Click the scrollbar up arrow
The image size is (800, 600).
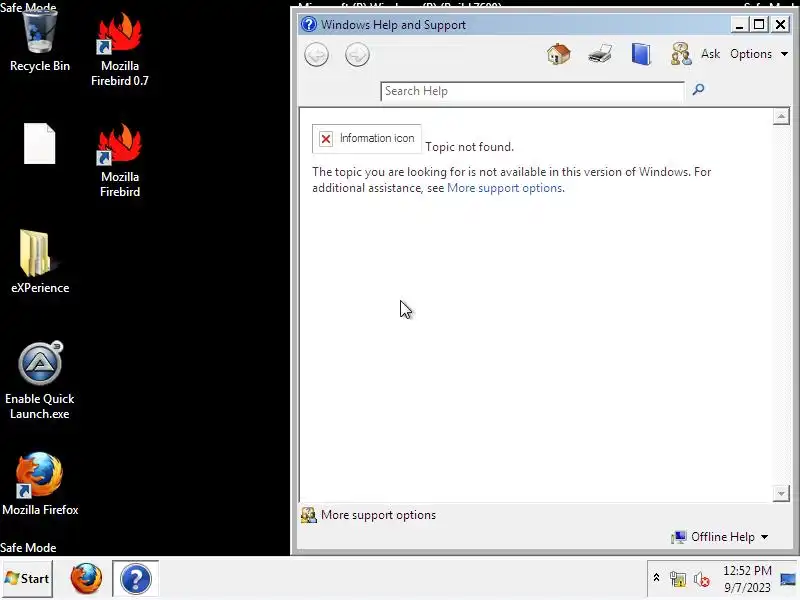[x=781, y=117]
